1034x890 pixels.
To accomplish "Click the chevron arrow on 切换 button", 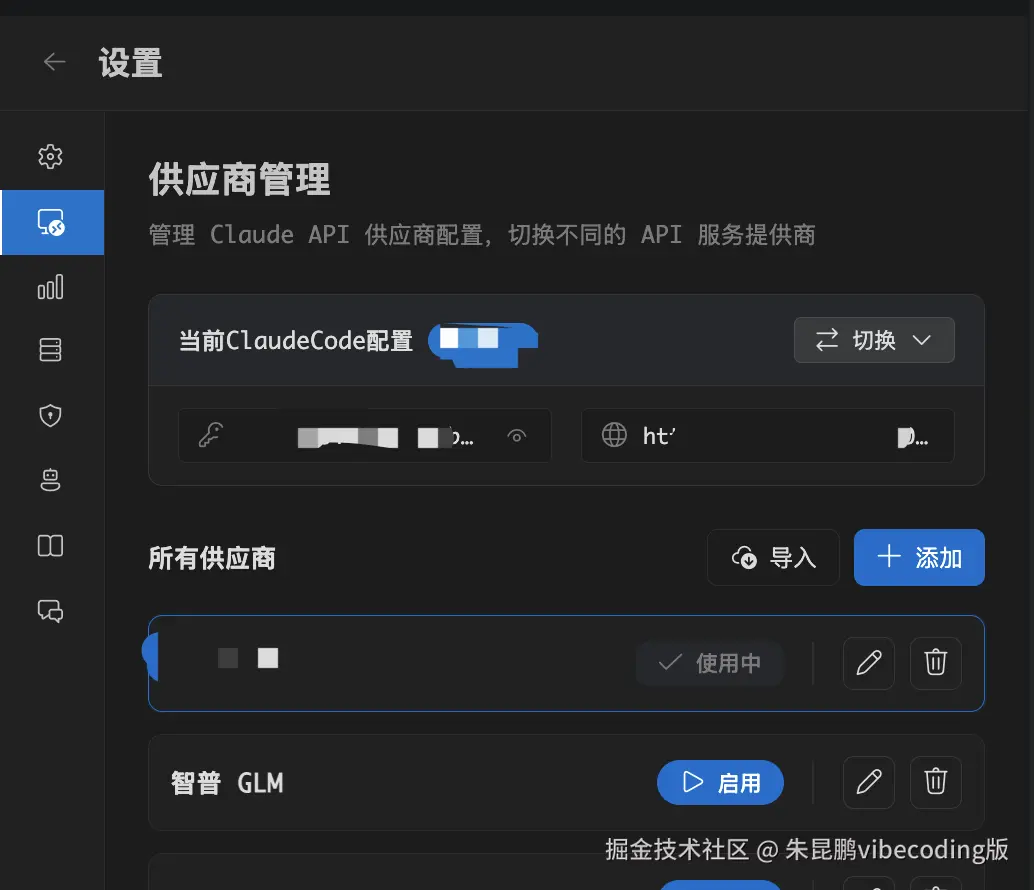I will [x=921, y=340].
